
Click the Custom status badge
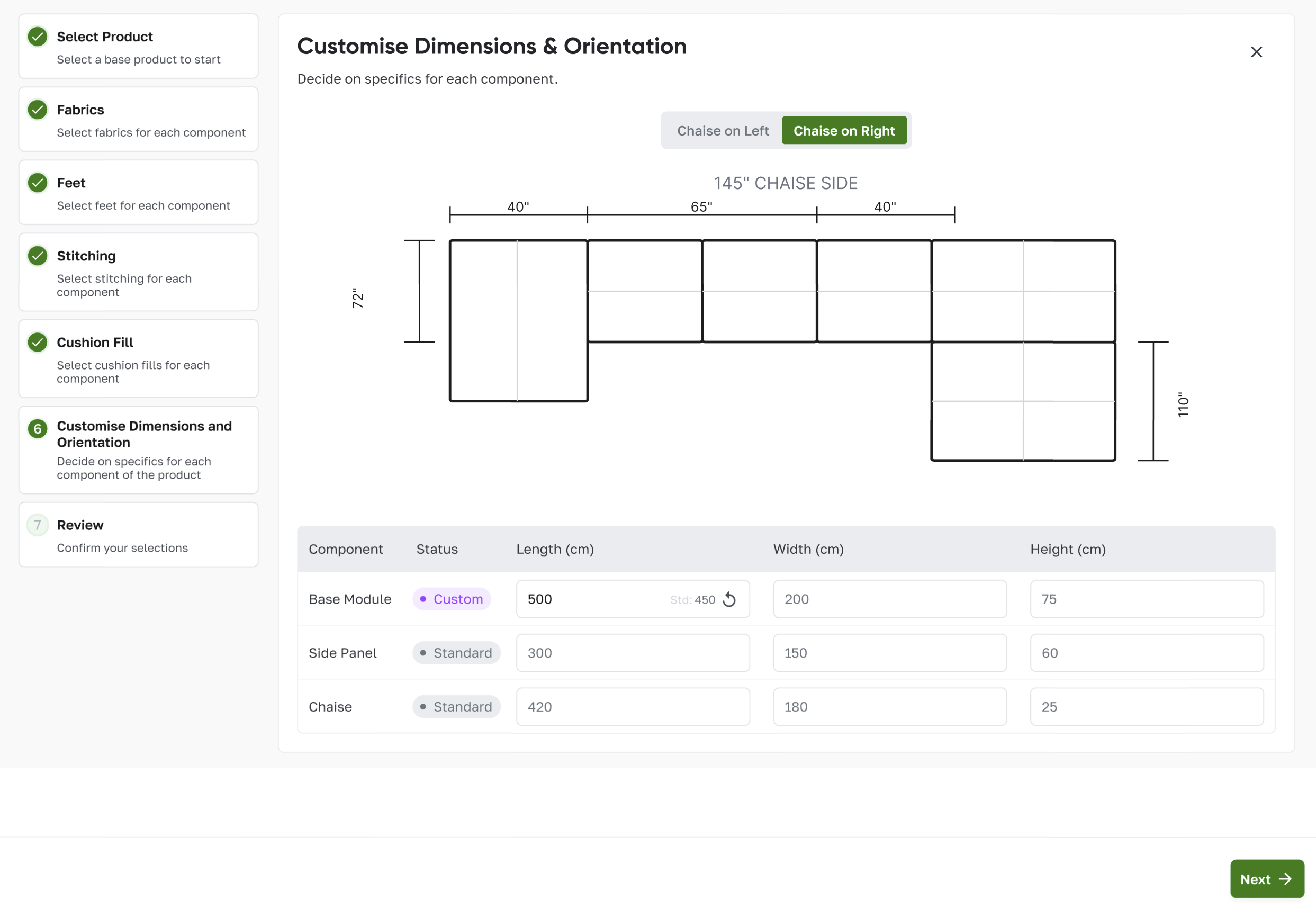point(452,599)
